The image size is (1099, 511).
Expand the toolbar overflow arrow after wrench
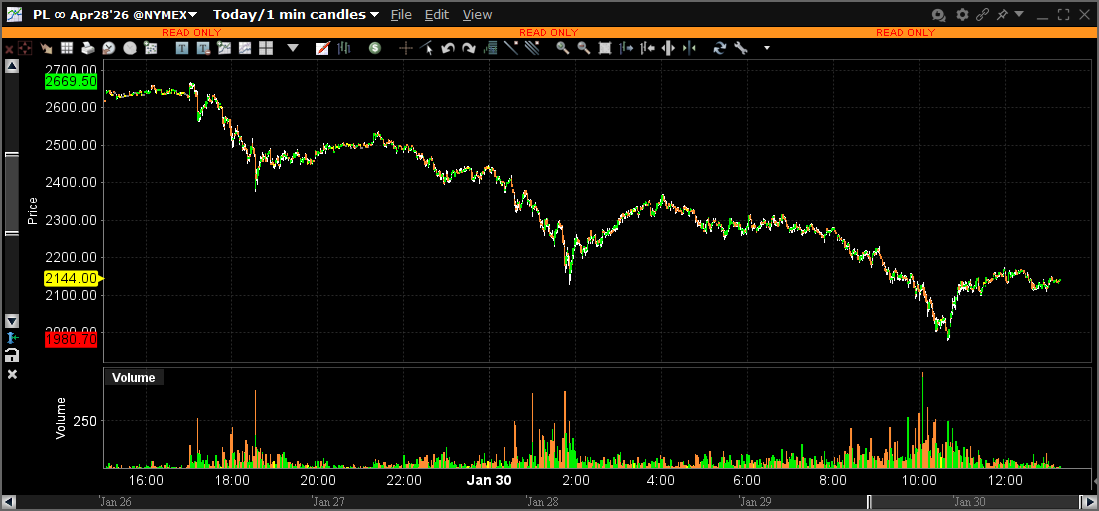[x=767, y=48]
